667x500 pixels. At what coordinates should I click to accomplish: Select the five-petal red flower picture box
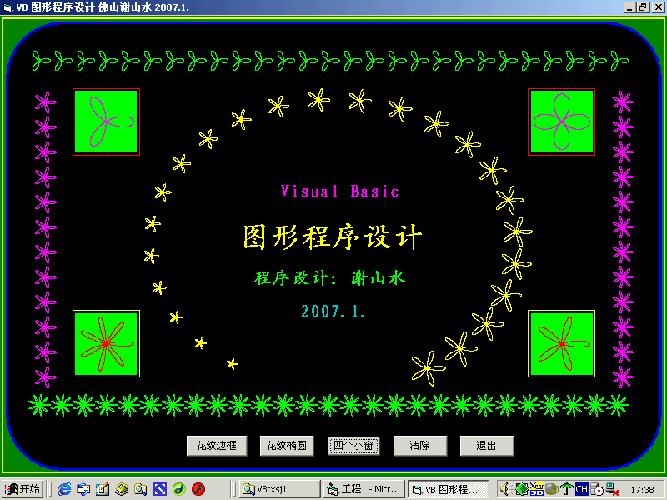[x=562, y=343]
